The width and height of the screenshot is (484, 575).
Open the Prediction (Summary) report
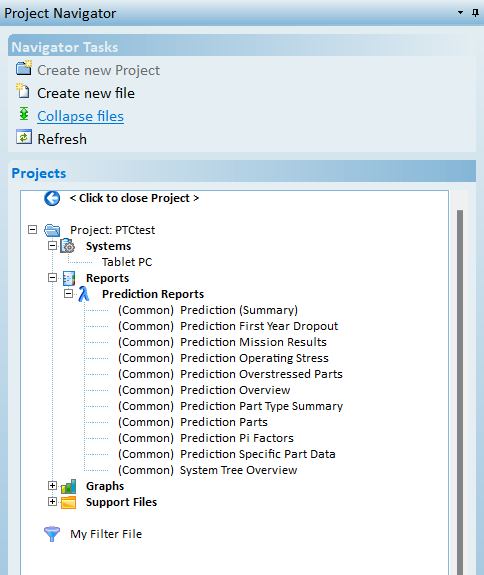coord(208,310)
